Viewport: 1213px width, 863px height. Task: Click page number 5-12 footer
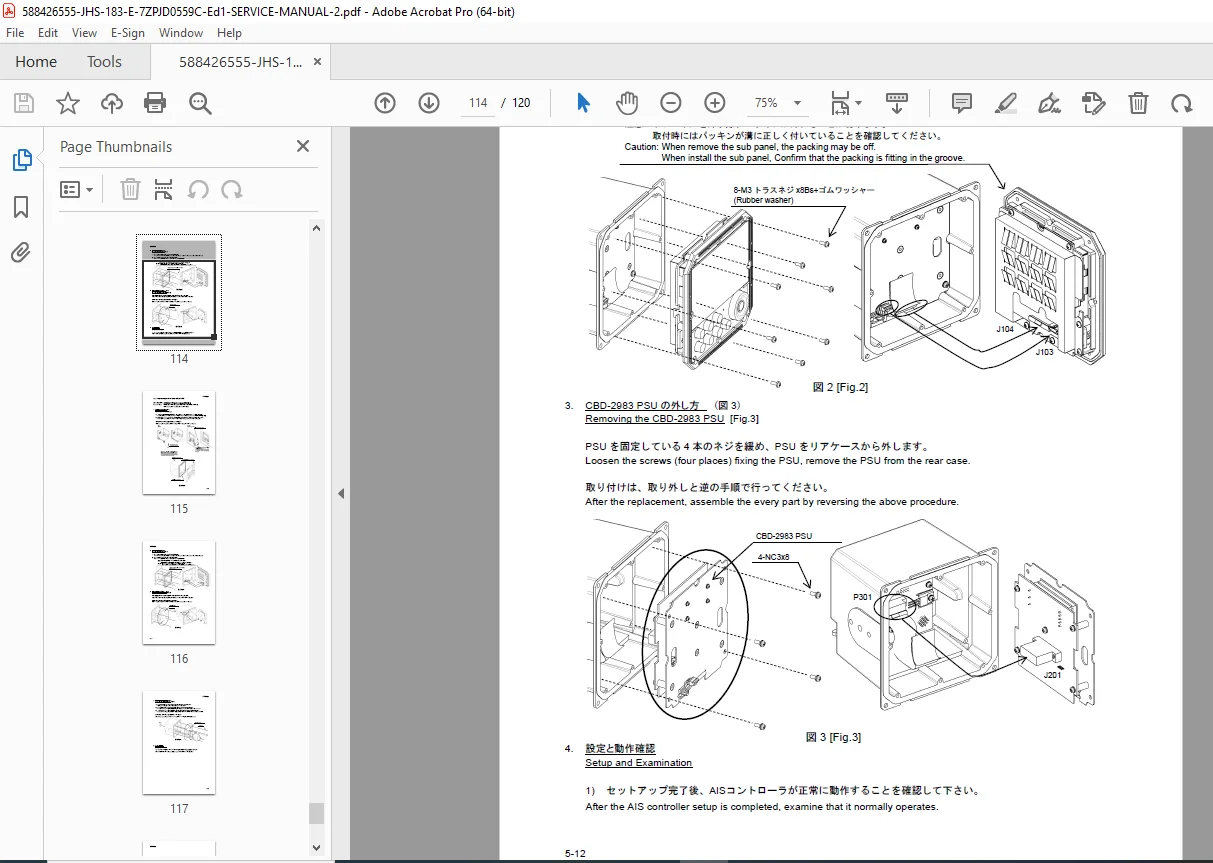tap(575, 853)
